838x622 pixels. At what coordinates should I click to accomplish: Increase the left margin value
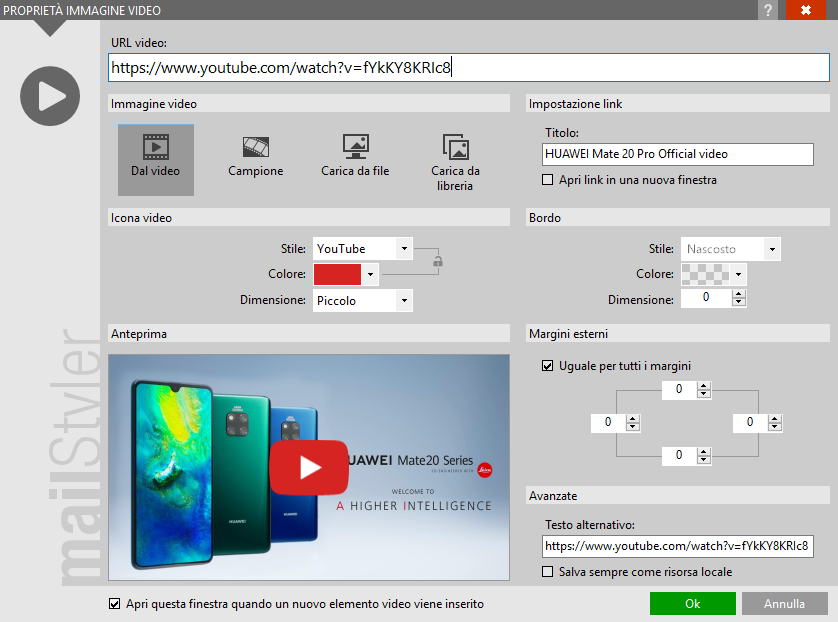[x=633, y=419]
